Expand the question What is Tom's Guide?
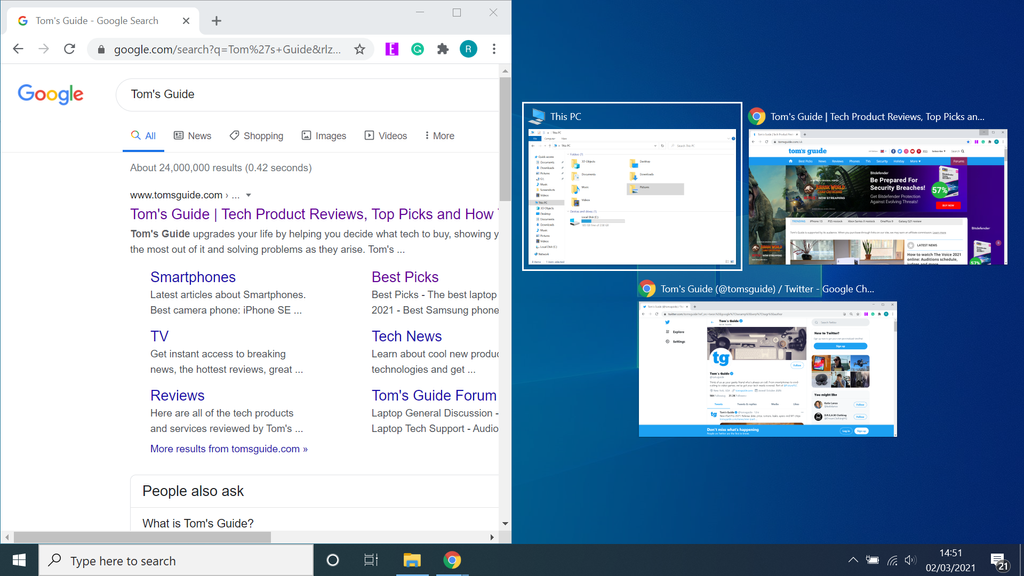1024x576 pixels. (198, 522)
